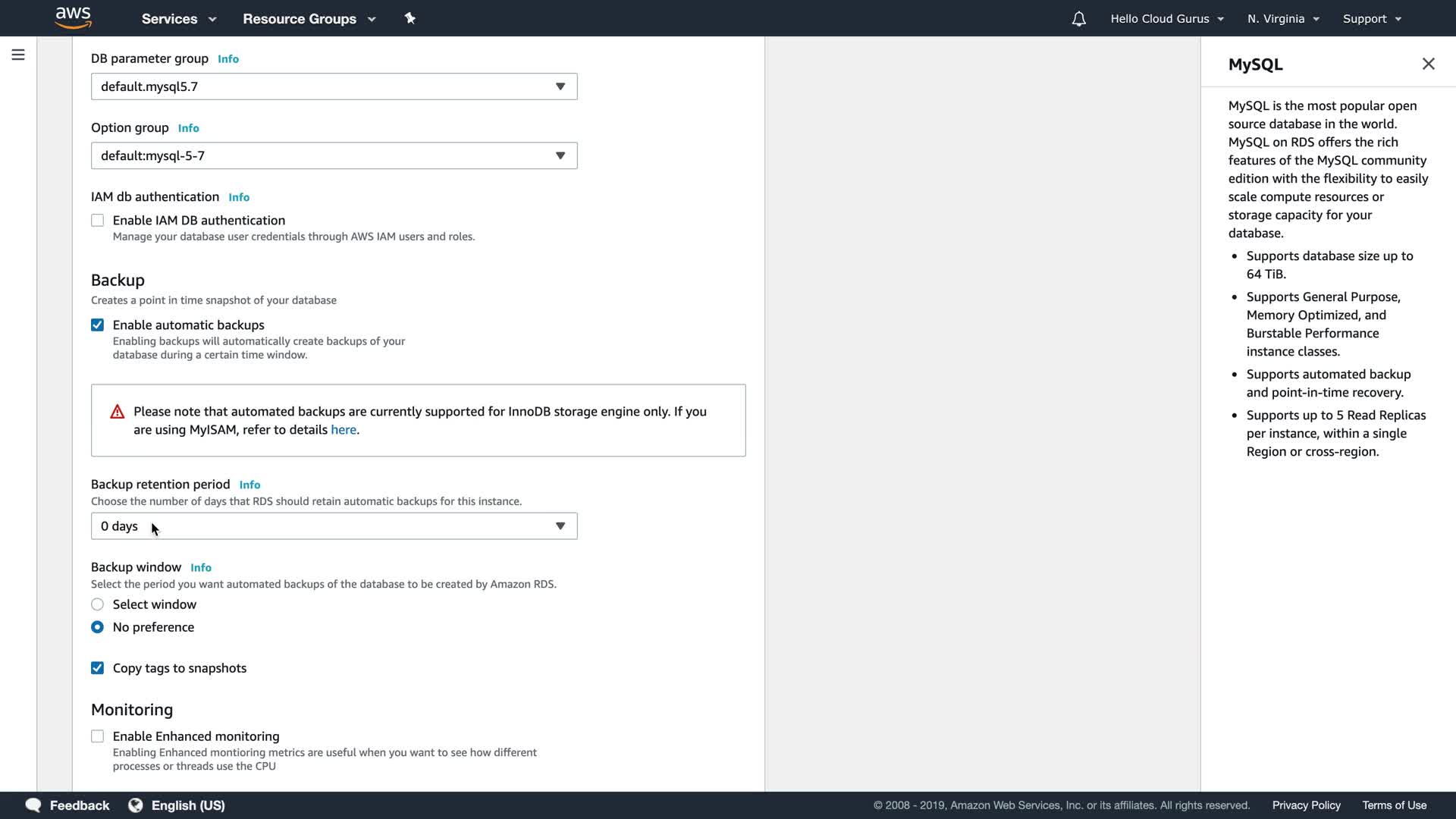The image size is (1456, 819).
Task: Open the notifications bell
Action: pos(1078,19)
